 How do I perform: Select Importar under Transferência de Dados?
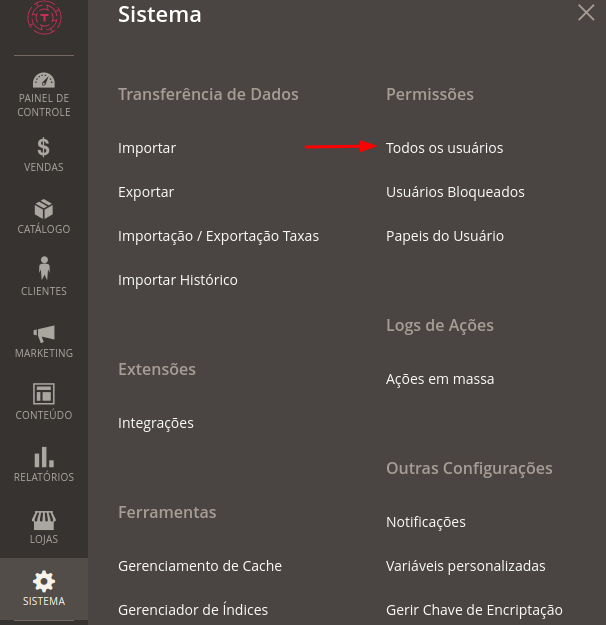click(x=147, y=148)
